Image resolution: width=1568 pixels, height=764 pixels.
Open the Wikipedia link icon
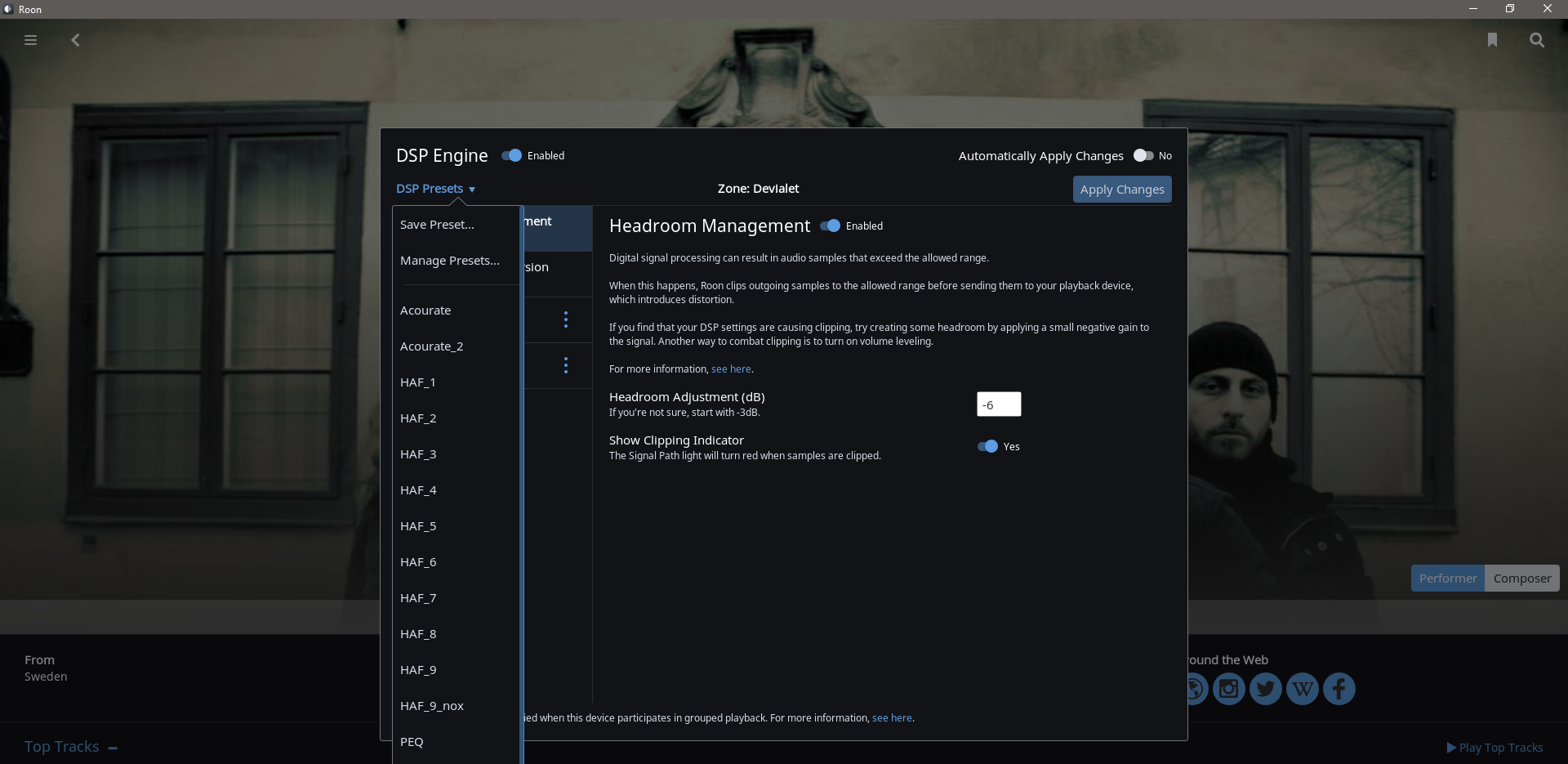pos(1303,689)
